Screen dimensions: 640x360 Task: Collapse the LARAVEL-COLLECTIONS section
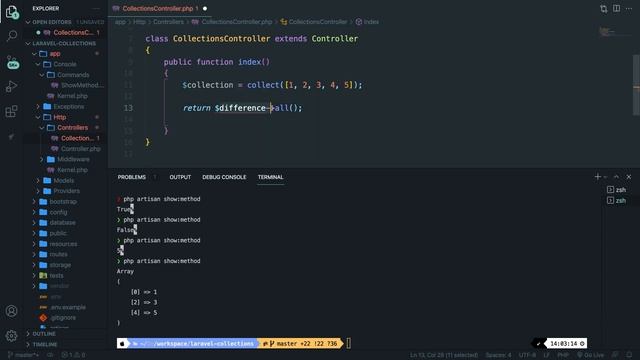click(x=28, y=43)
